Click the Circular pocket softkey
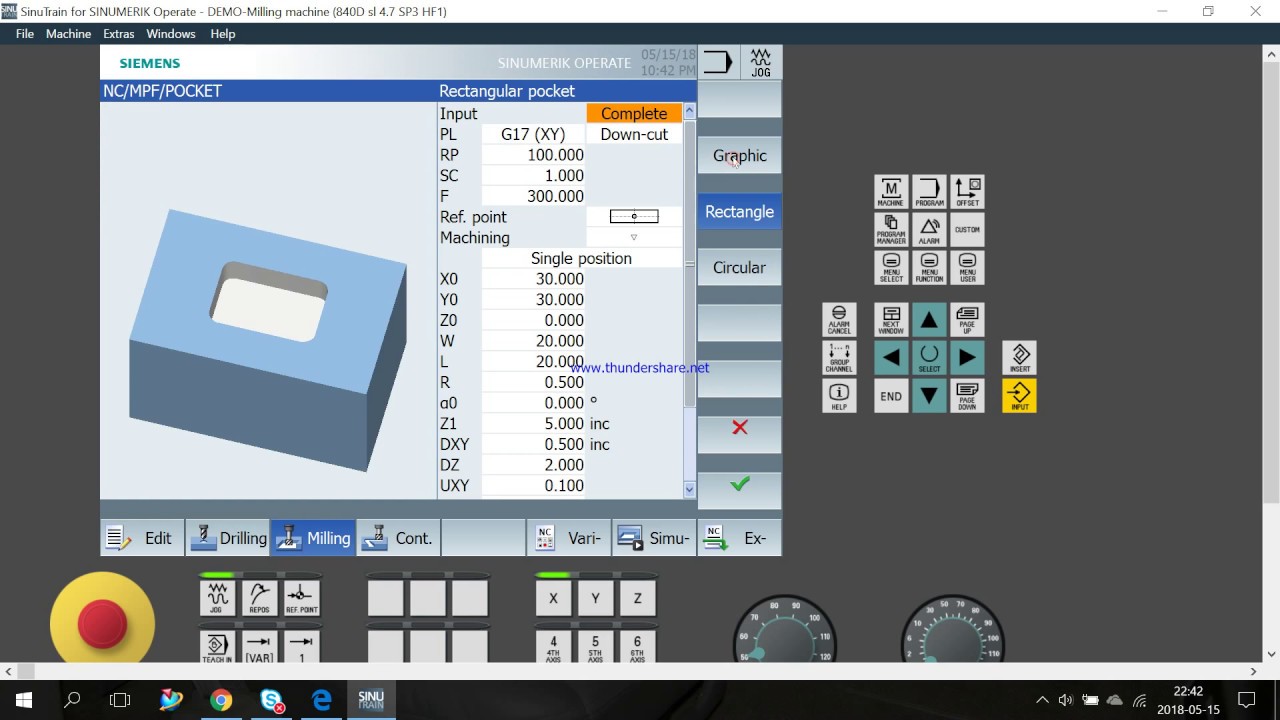1280x720 pixels. pyautogui.click(x=739, y=268)
